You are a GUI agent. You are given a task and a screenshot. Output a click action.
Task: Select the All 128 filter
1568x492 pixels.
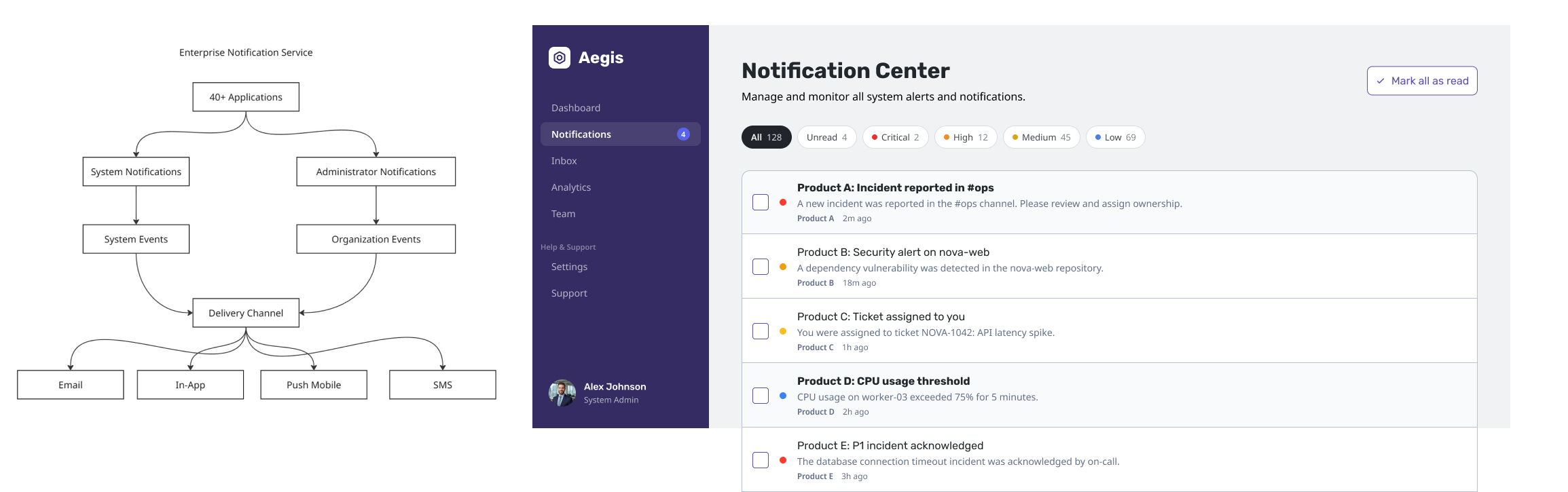click(766, 137)
